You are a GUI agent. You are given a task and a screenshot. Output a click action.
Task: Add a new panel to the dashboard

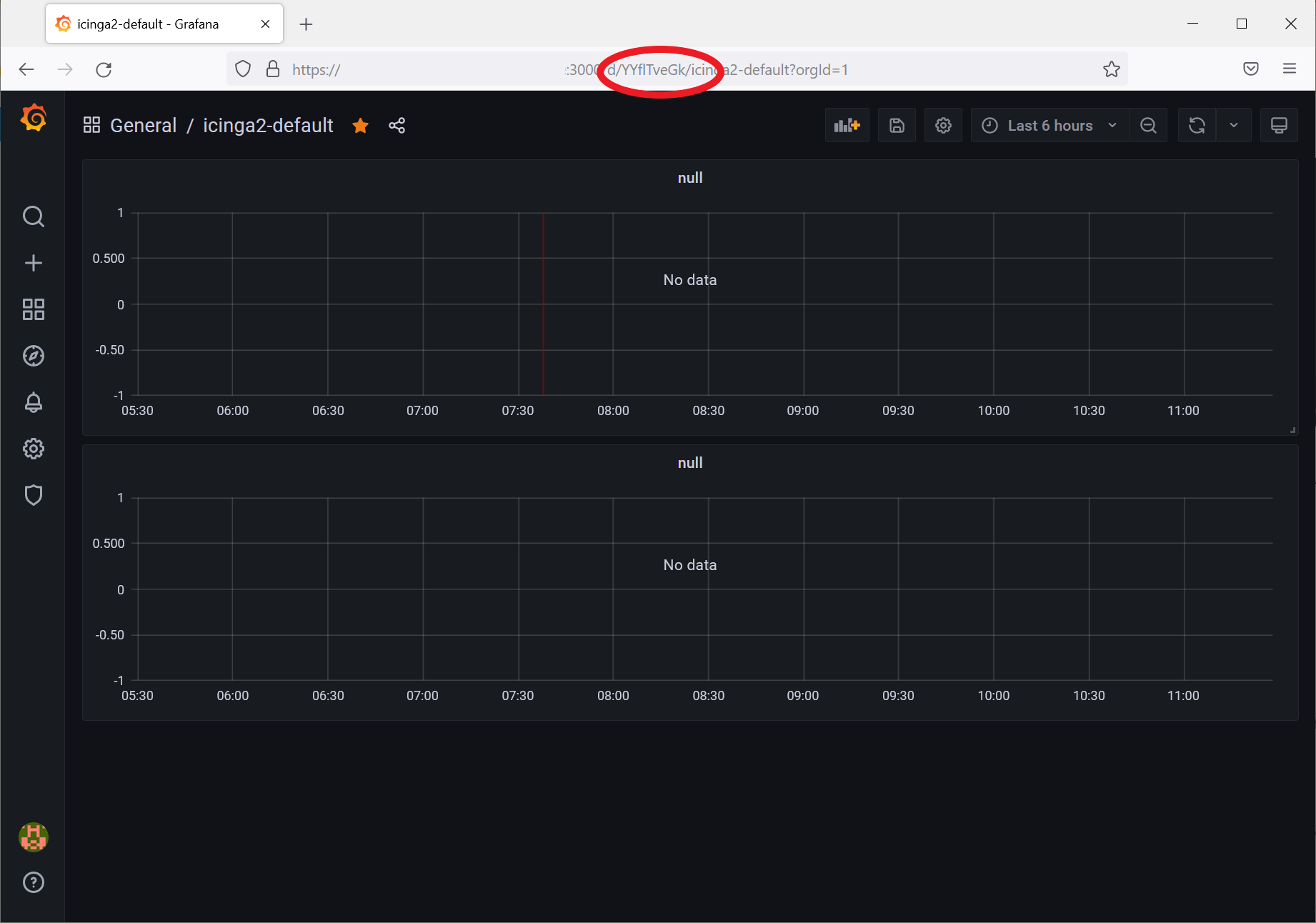tap(847, 125)
